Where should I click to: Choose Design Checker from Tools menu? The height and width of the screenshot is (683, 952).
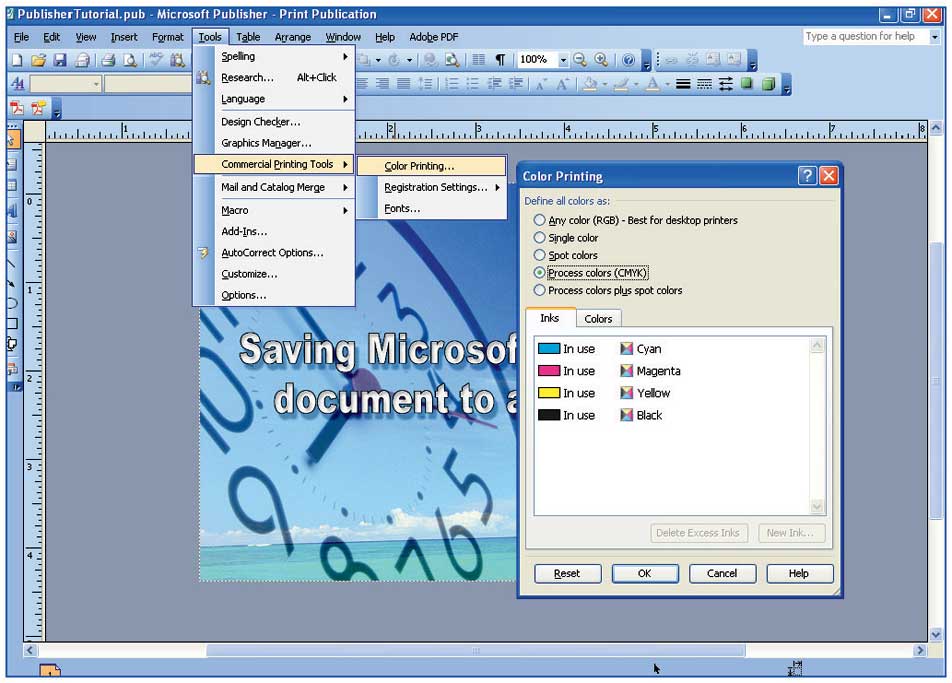point(274,122)
